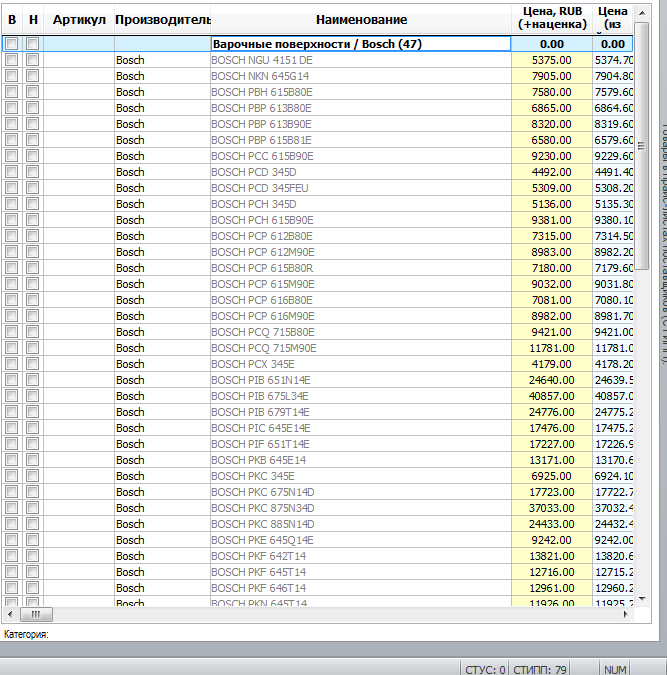Select the BOSCH PIB 675L34E name cell
Image resolution: width=667 pixels, height=675 pixels.
[x=361, y=396]
